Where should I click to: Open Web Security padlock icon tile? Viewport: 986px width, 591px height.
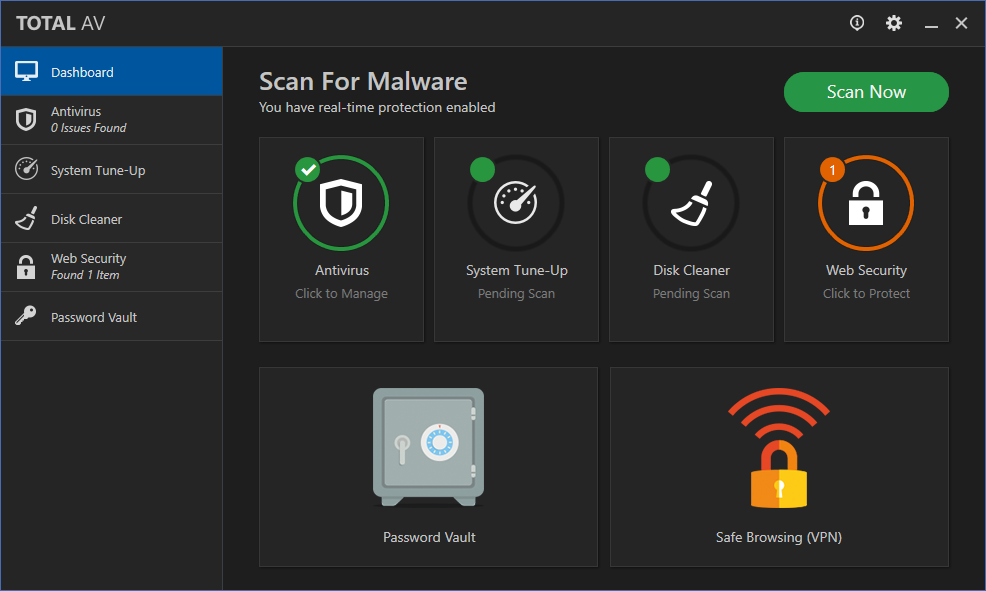[x=866, y=202]
